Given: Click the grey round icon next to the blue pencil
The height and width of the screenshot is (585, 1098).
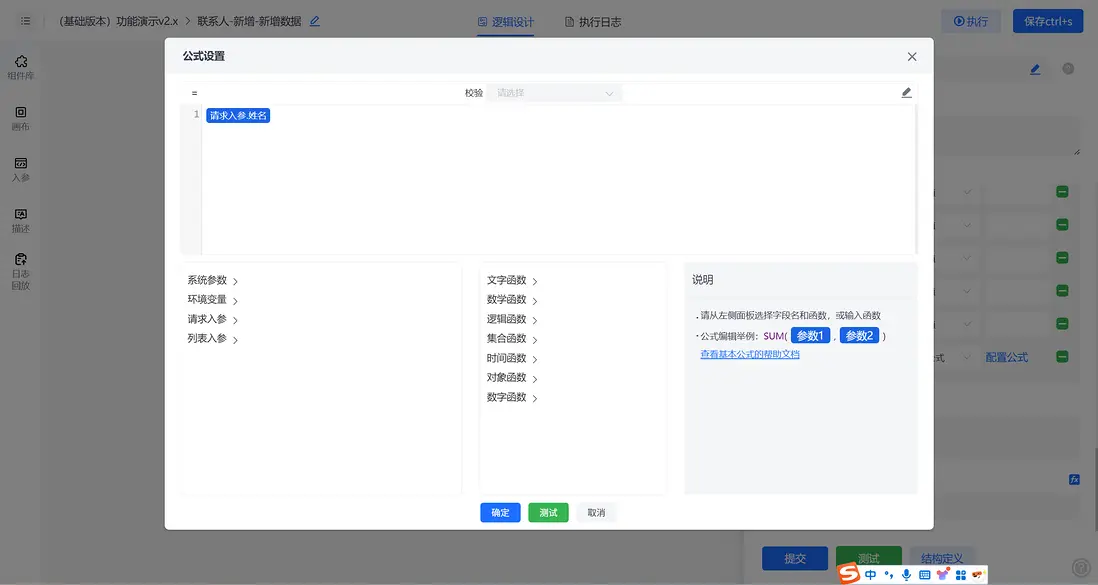Looking at the screenshot, I should tap(1068, 69).
